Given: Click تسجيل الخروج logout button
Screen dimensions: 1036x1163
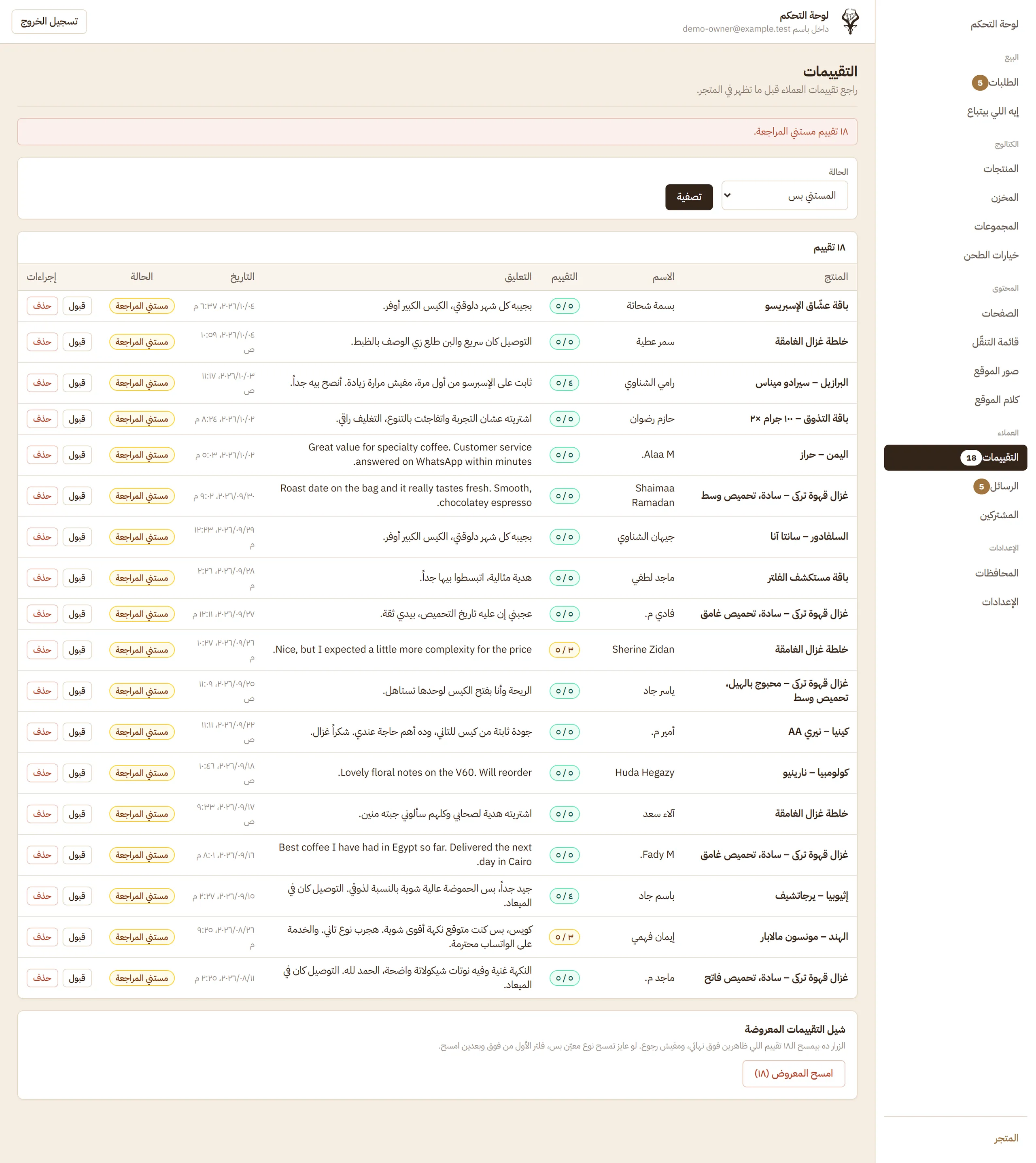Looking at the screenshot, I should pos(49,21).
